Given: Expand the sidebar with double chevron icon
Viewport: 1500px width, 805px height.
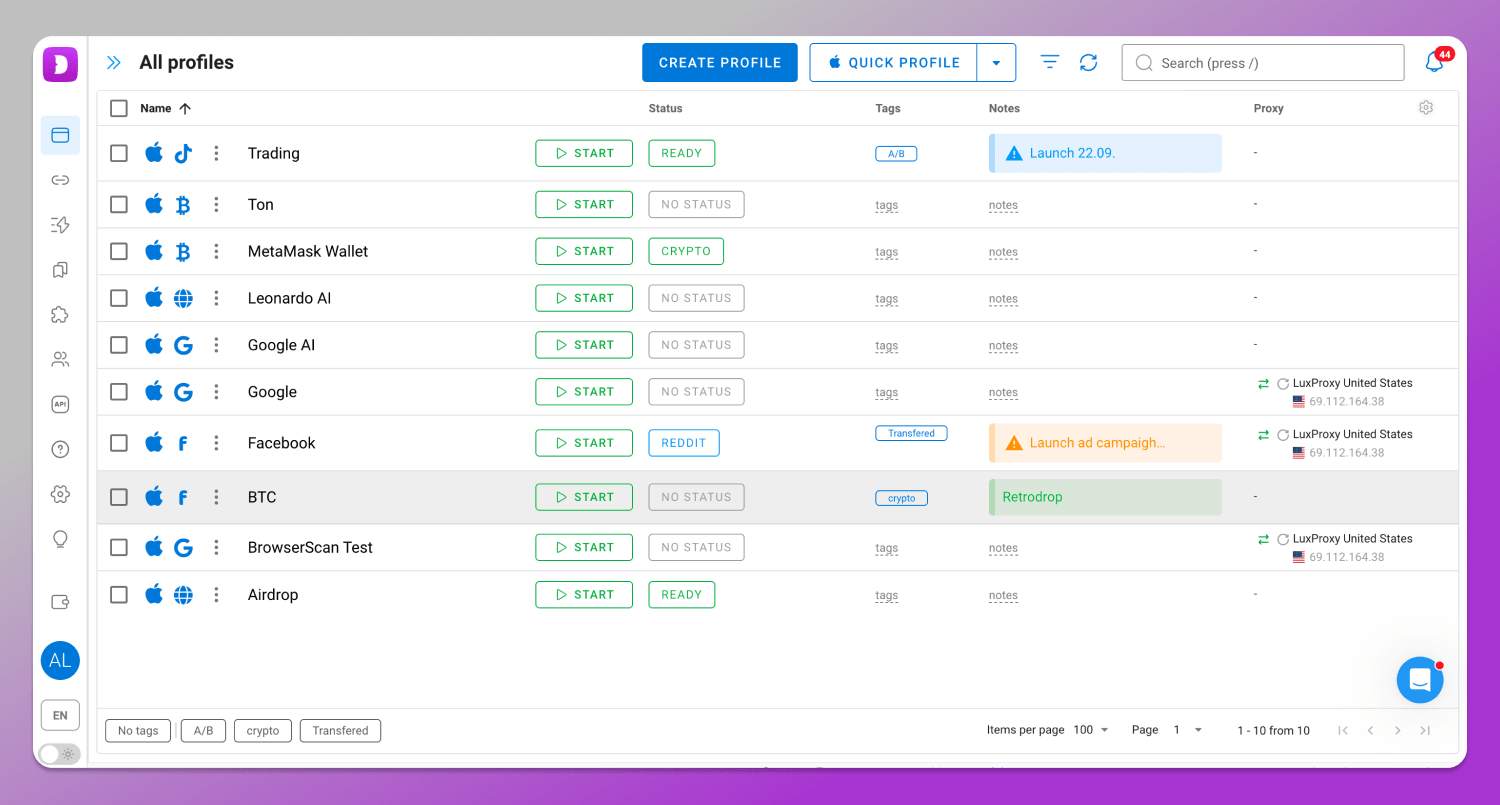Looking at the screenshot, I should click(x=114, y=63).
